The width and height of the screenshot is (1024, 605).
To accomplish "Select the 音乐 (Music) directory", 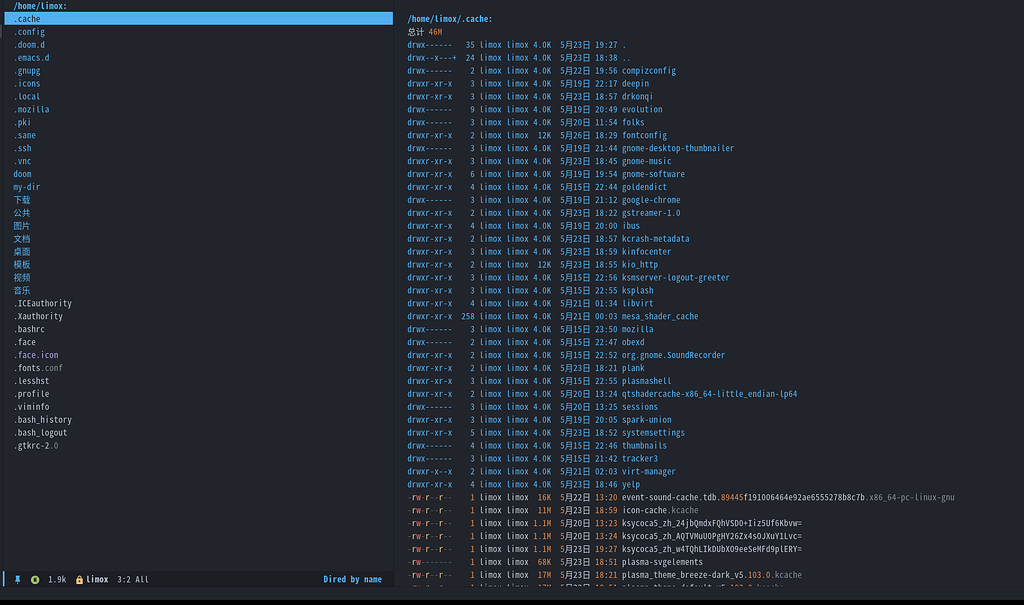I will coord(21,290).
